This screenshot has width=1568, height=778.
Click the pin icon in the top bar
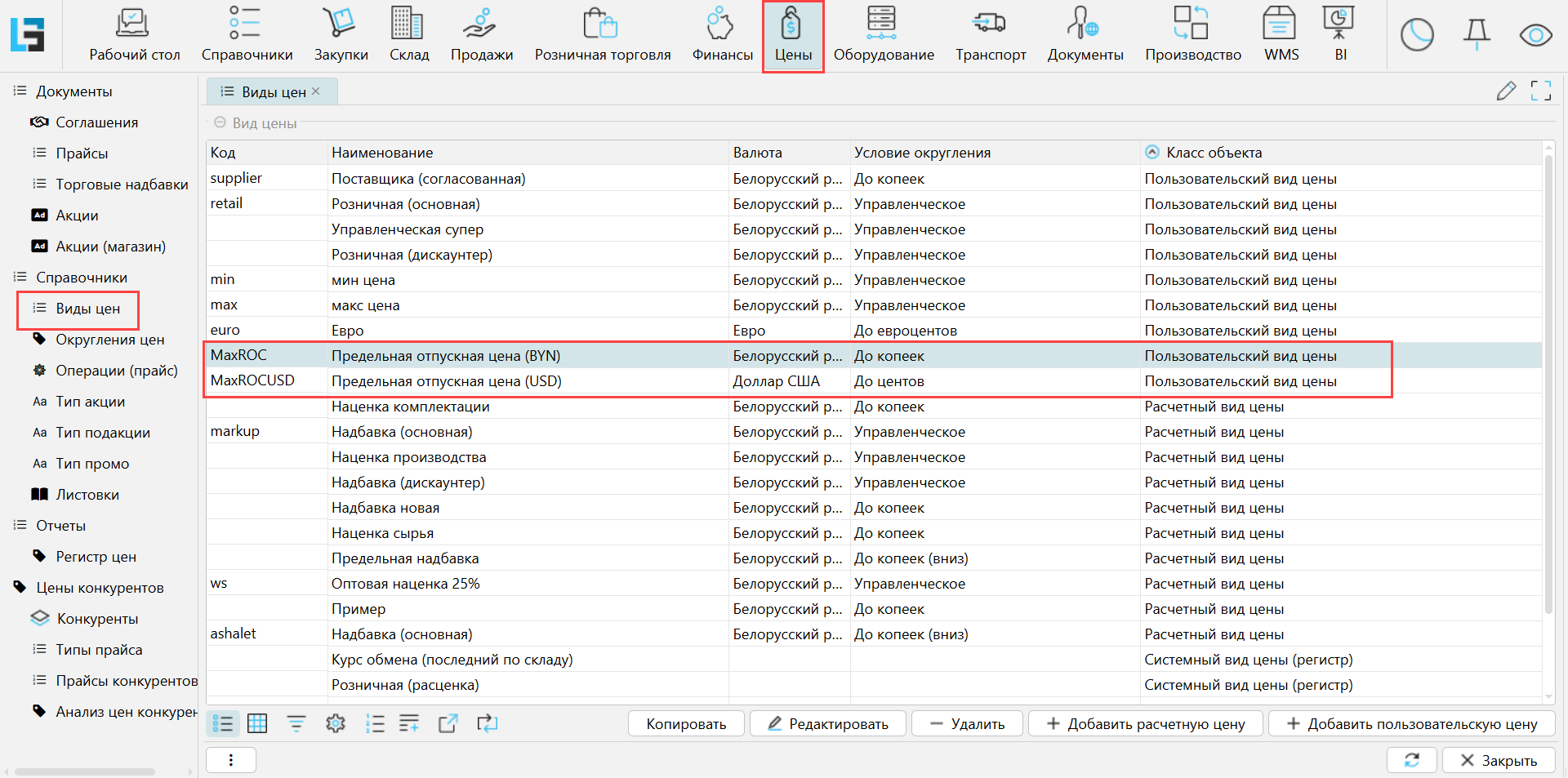[1477, 34]
